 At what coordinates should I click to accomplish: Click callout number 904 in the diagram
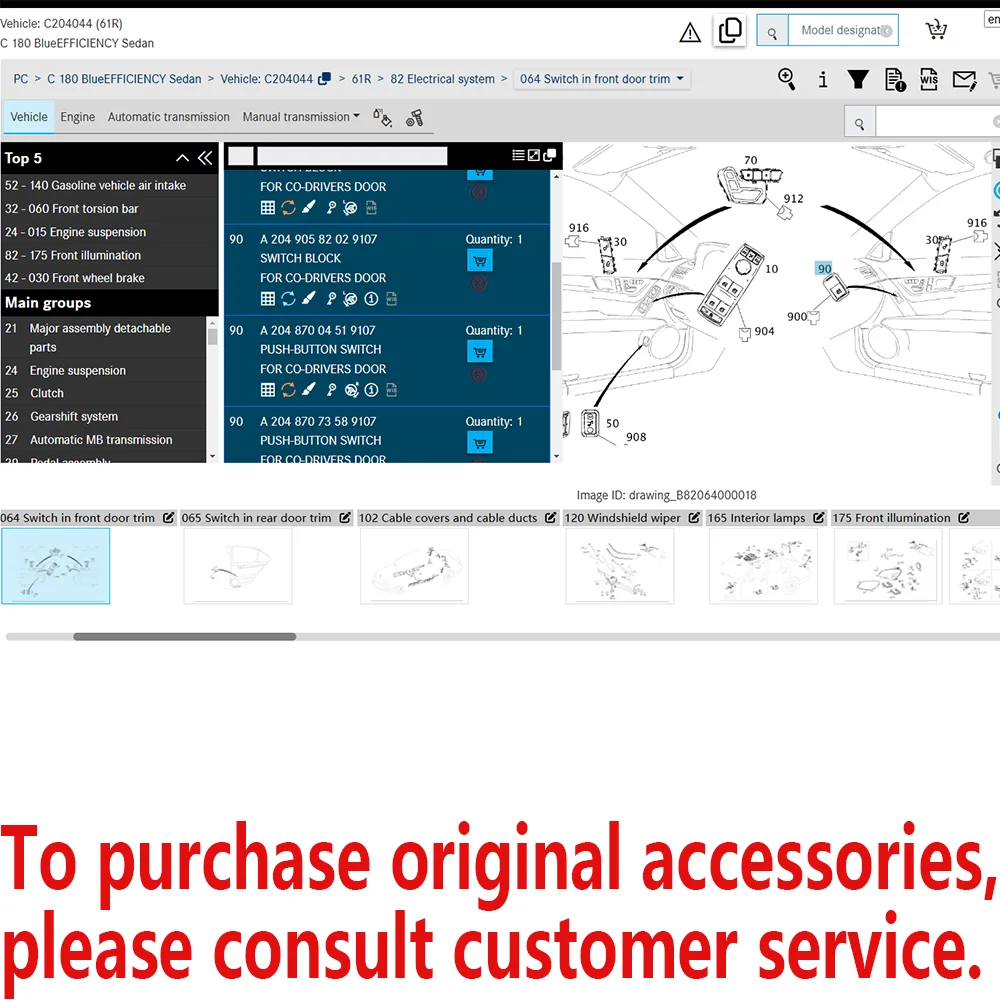tap(764, 331)
